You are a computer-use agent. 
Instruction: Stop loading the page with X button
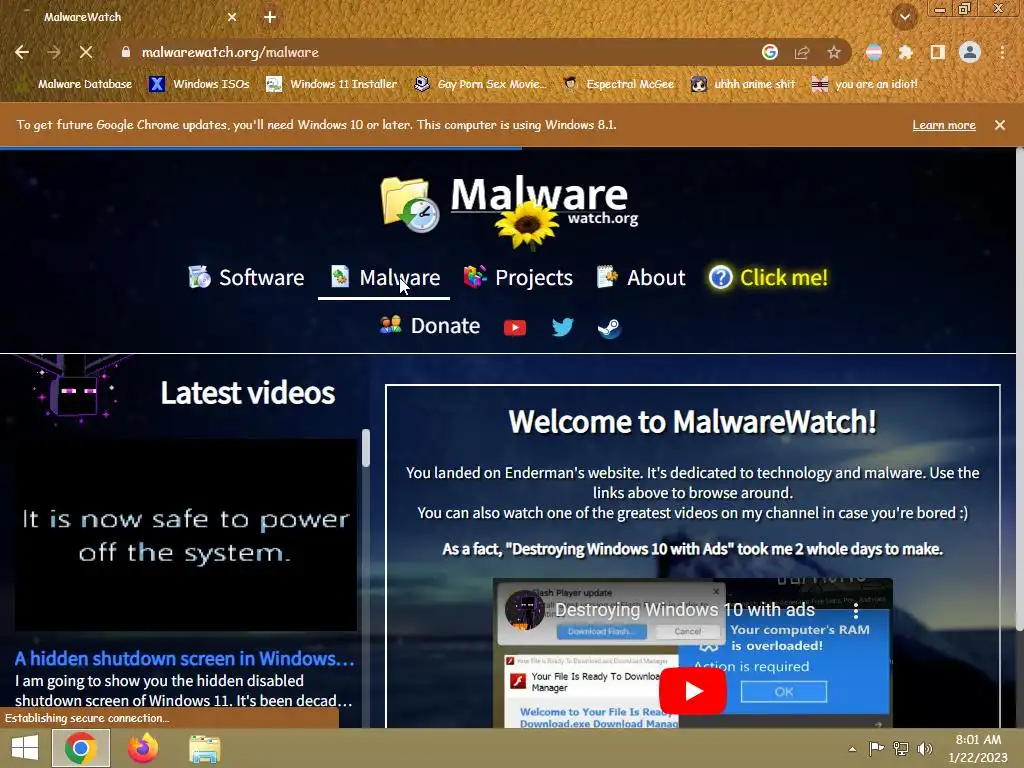[86, 52]
